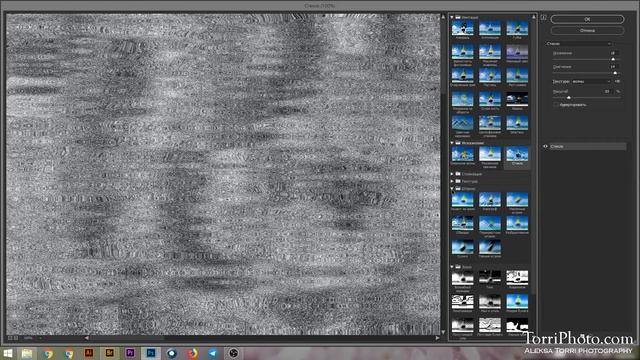Screen dimensions: 640x360
Task: Click the Отмена (Cancel) button
Action: click(x=587, y=31)
